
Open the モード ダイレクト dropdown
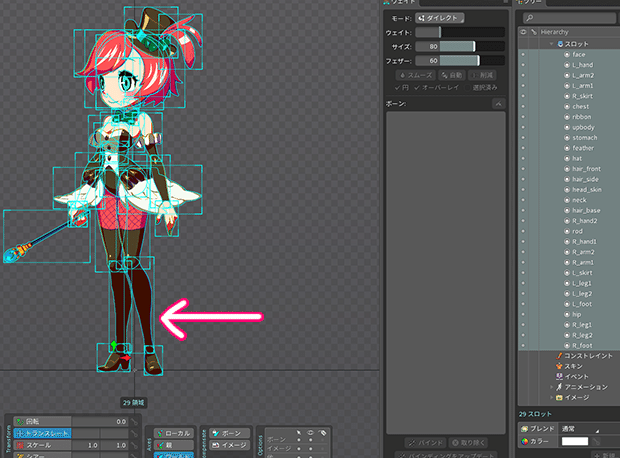[x=440, y=18]
